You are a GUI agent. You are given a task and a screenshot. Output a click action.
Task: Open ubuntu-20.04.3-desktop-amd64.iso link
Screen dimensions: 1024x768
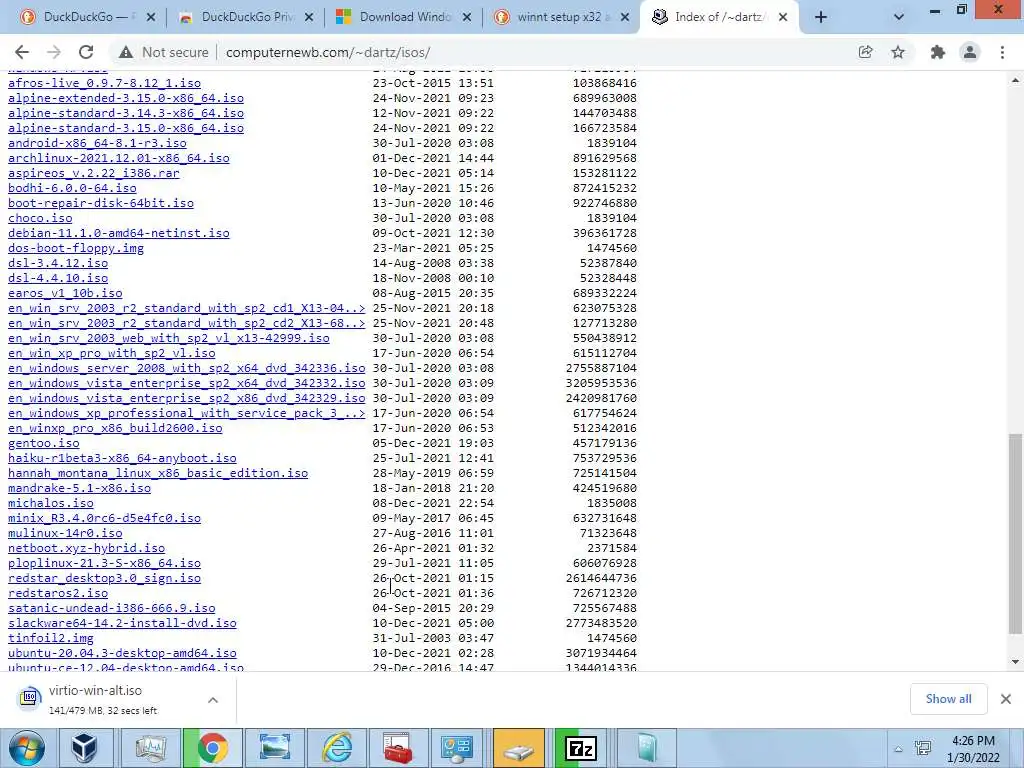click(122, 654)
